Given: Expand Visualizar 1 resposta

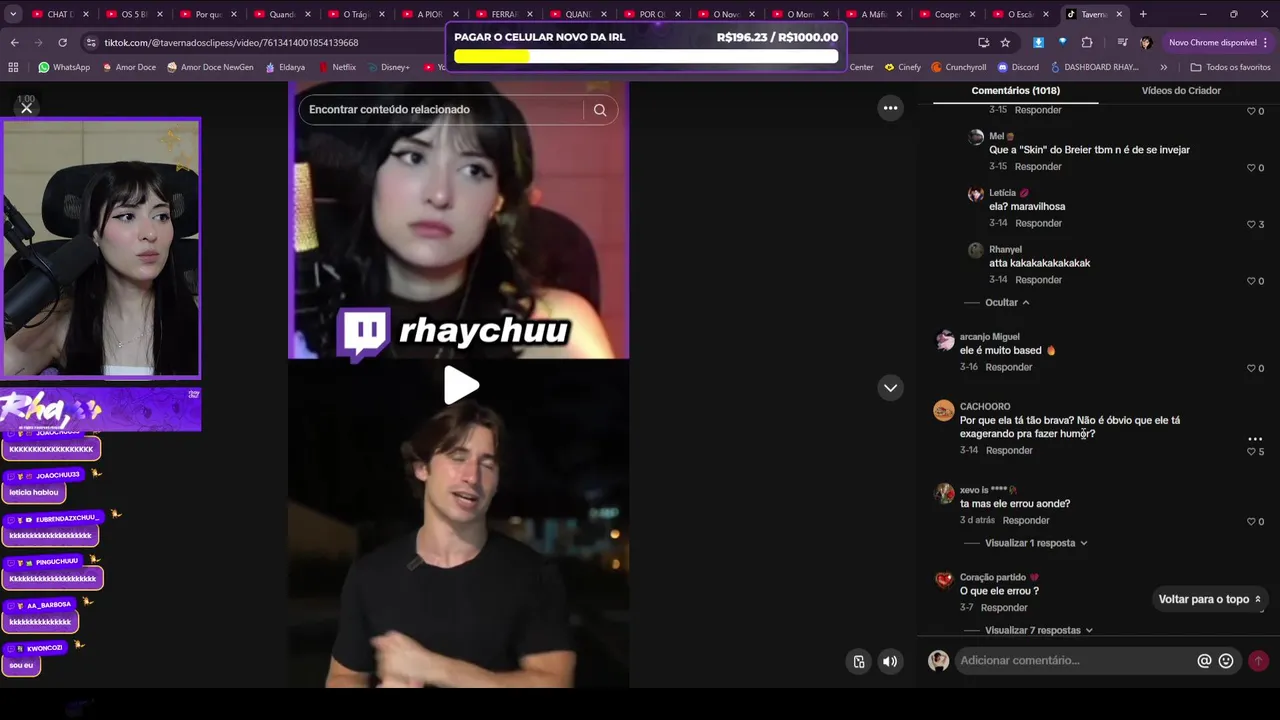Looking at the screenshot, I should coord(1036,543).
